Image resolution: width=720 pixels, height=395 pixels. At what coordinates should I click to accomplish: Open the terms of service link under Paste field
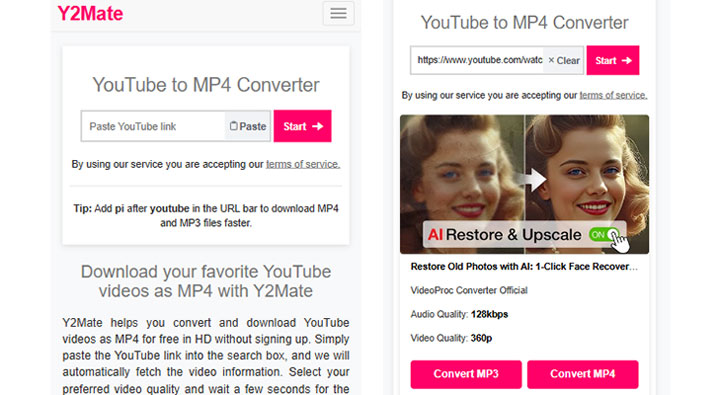tap(303, 164)
